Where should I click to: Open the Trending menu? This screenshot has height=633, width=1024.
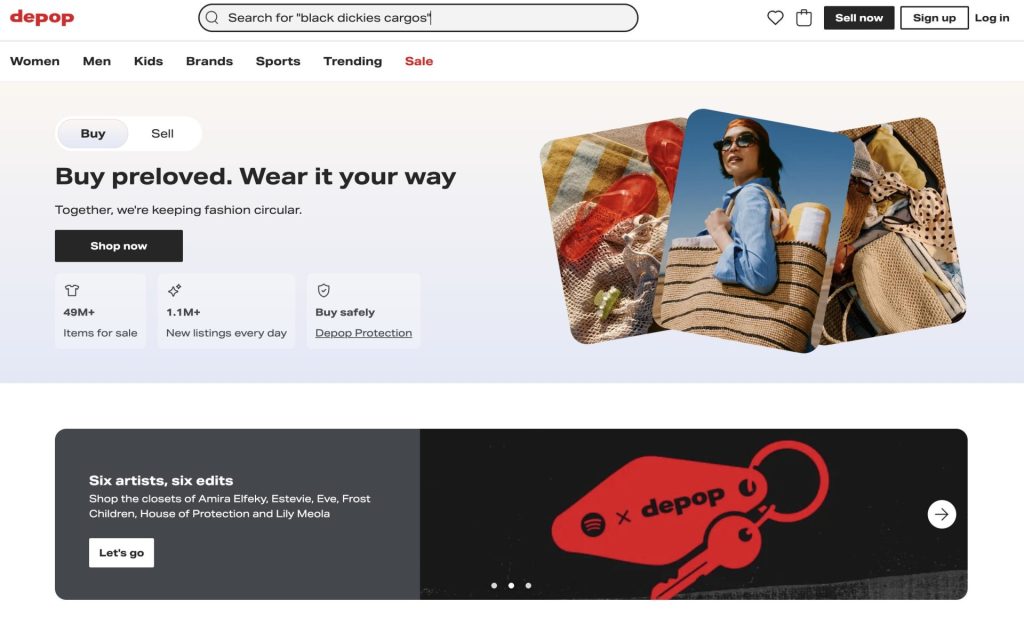[x=353, y=61]
